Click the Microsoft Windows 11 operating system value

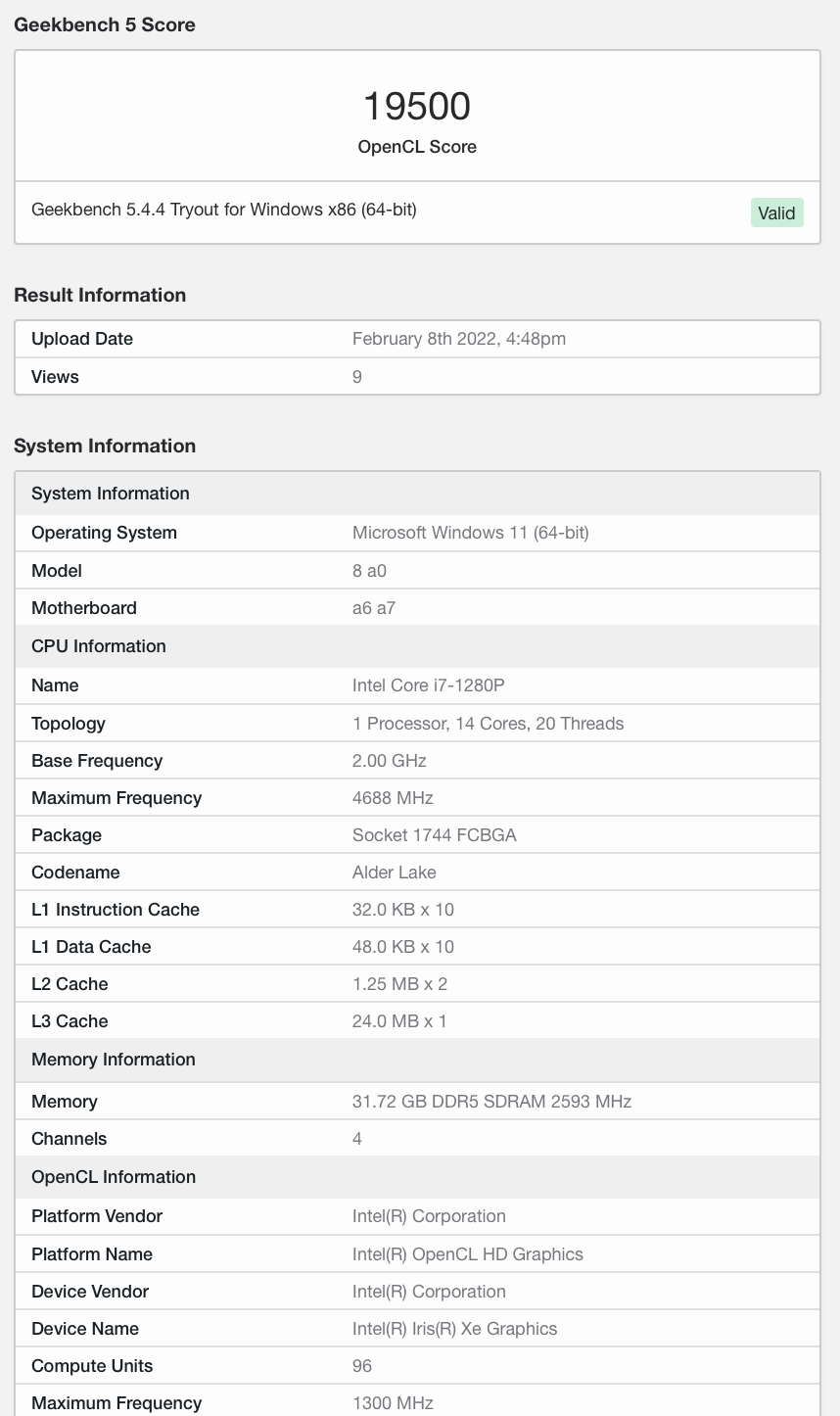click(x=470, y=533)
